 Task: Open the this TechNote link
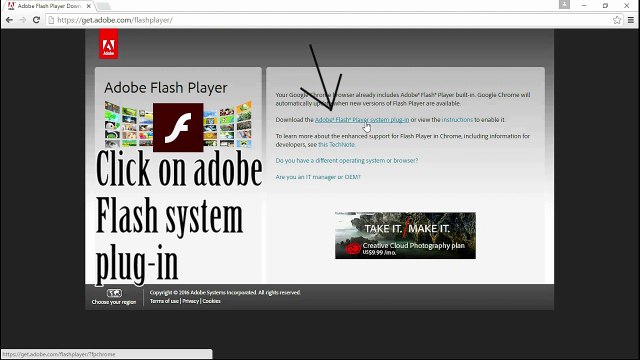point(337,144)
